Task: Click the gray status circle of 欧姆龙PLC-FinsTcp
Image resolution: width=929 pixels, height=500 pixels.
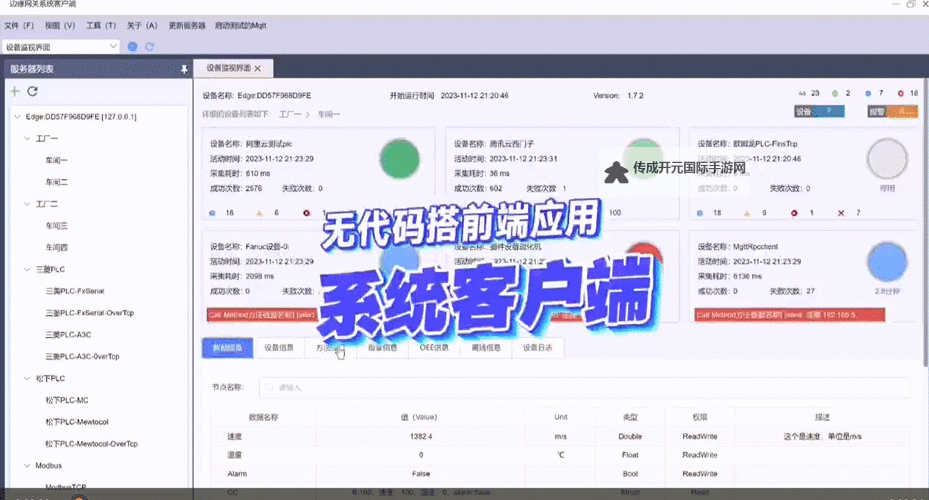Action: coord(887,159)
